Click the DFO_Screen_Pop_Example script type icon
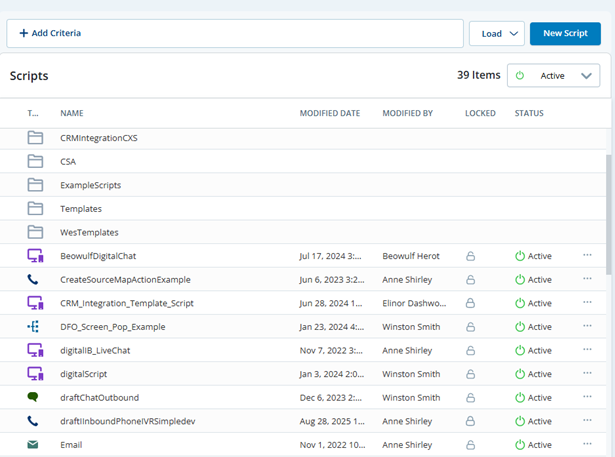The image size is (615, 457). point(35,327)
